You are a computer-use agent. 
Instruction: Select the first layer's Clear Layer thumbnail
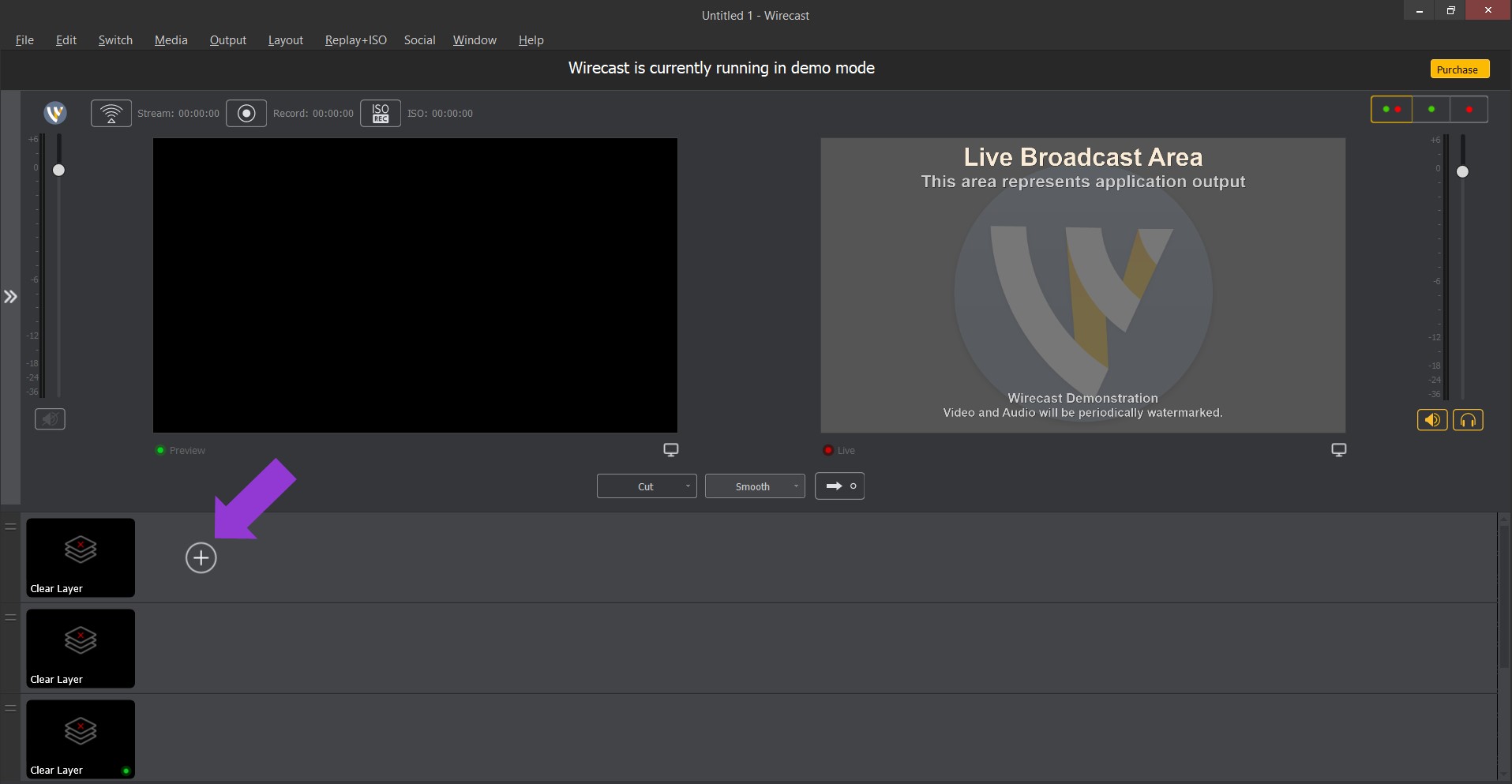tap(81, 557)
